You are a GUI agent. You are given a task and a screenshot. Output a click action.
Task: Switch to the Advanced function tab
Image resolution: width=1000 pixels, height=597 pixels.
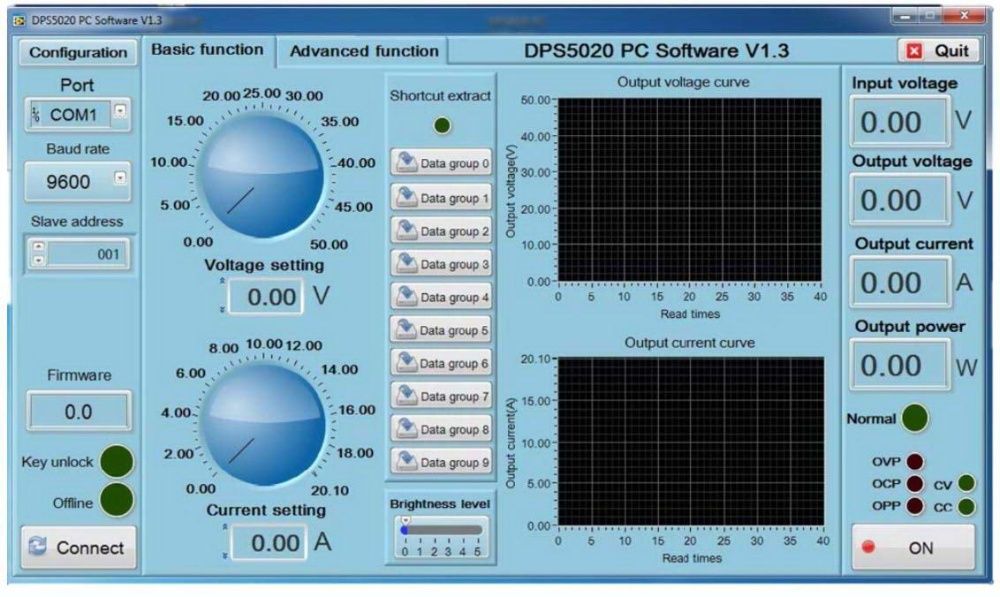364,51
